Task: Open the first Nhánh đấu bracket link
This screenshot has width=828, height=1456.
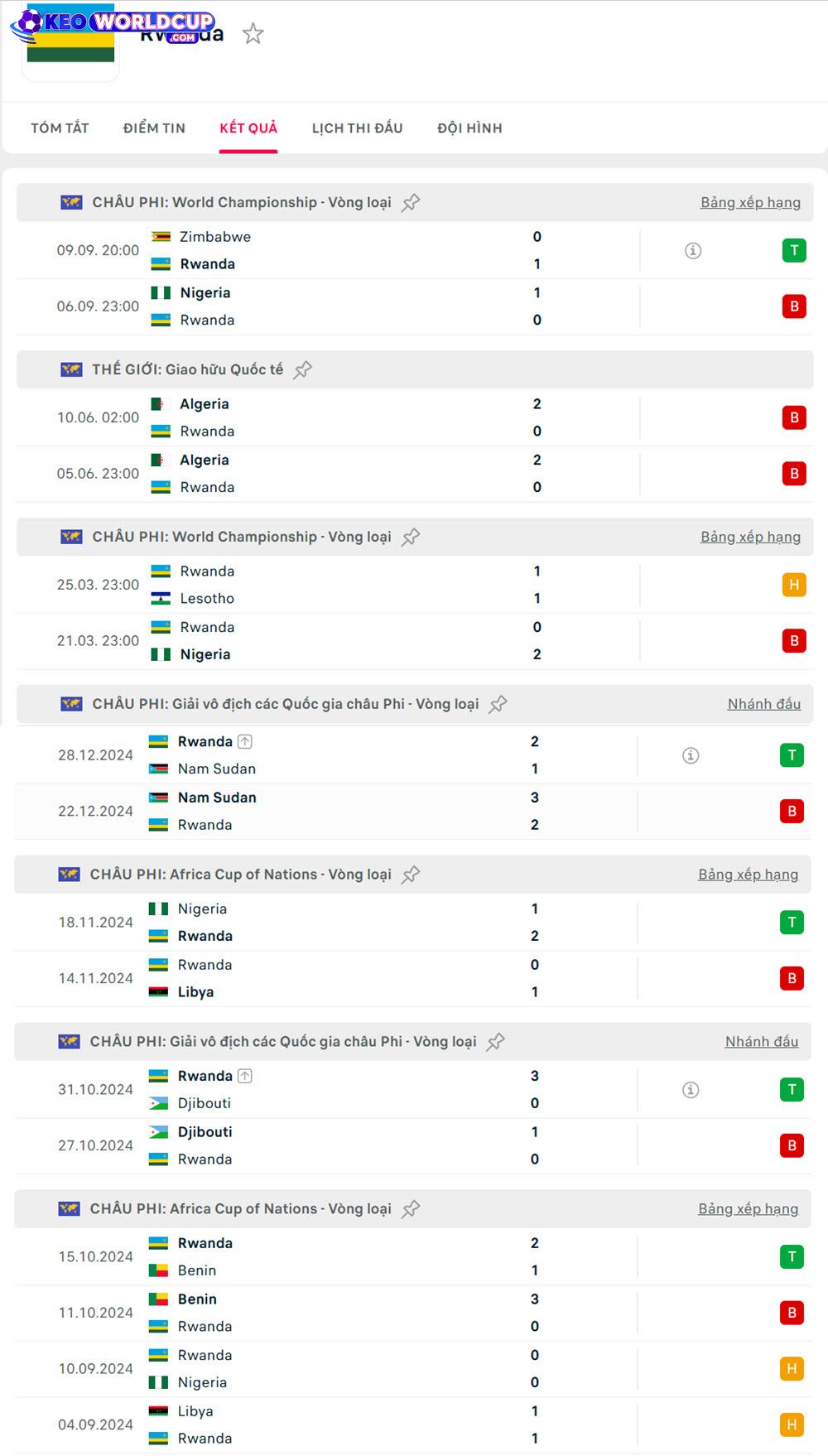Action: click(x=763, y=705)
